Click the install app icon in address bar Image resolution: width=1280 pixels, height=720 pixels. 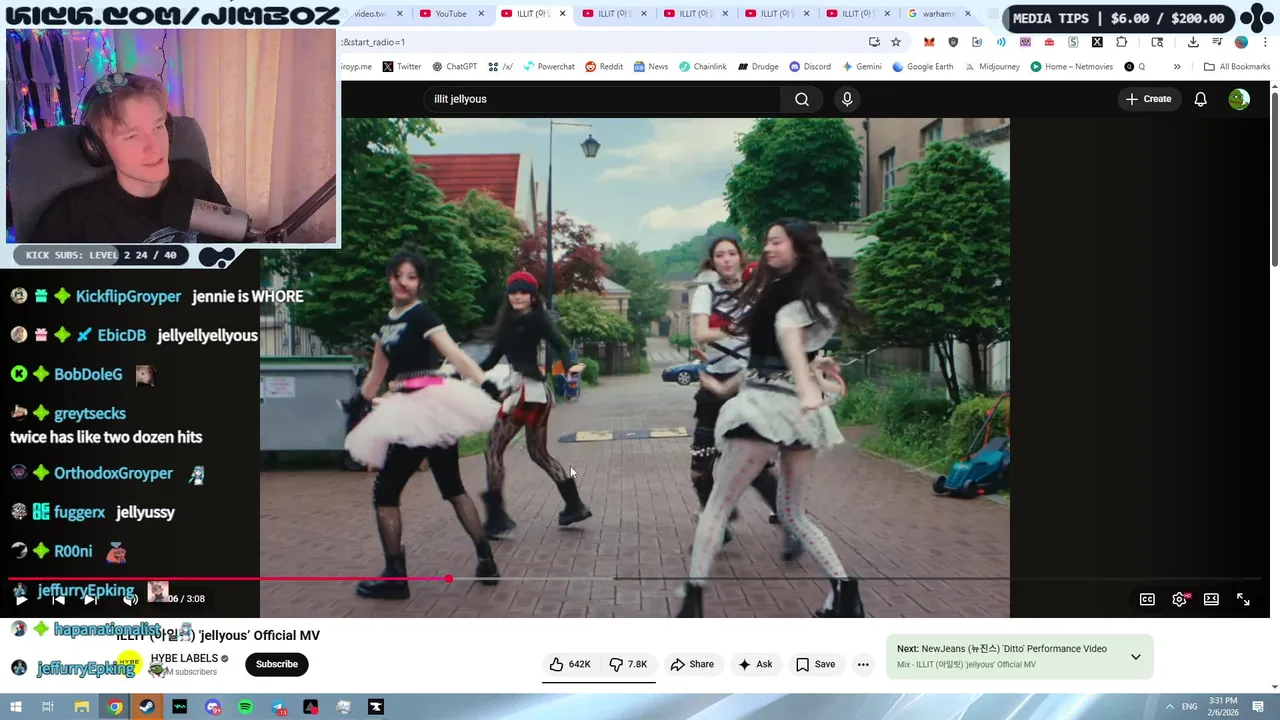[874, 42]
